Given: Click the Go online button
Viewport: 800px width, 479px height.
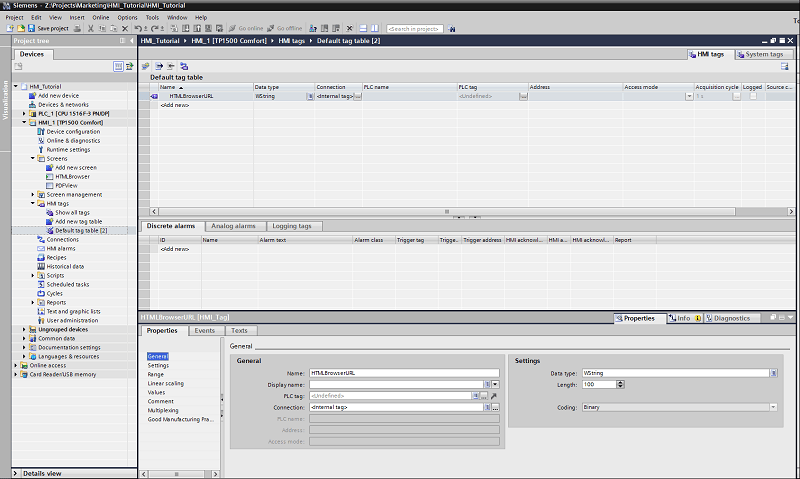Looking at the screenshot, I should (246, 29).
